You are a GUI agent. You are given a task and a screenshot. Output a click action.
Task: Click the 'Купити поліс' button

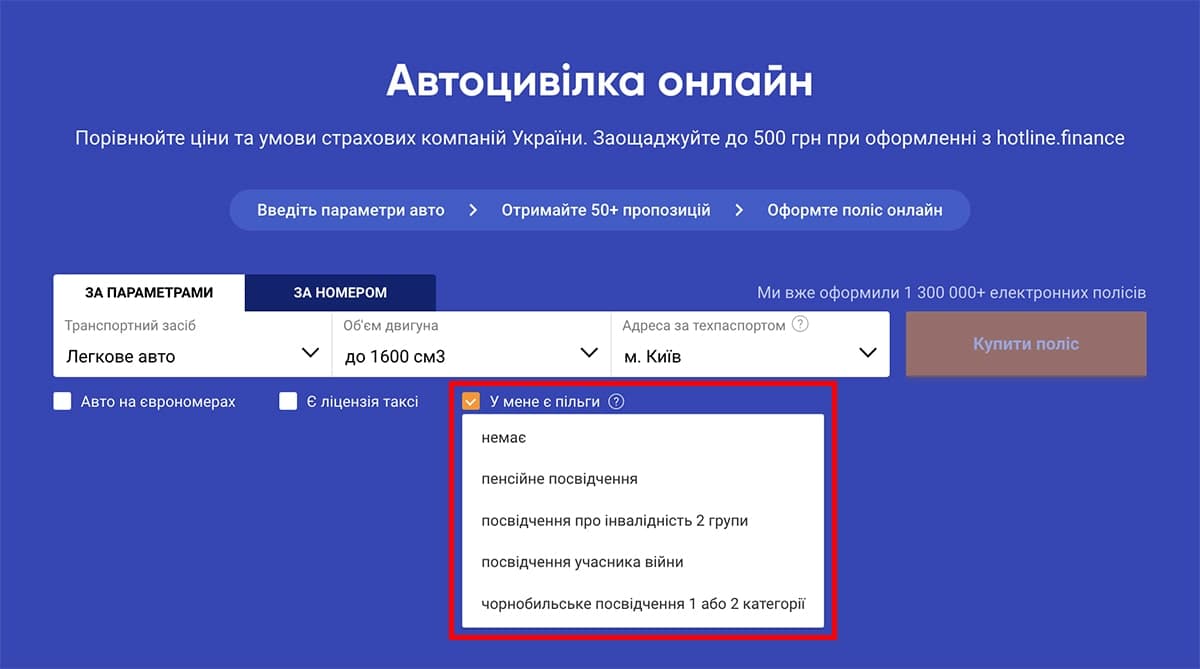coord(1026,344)
